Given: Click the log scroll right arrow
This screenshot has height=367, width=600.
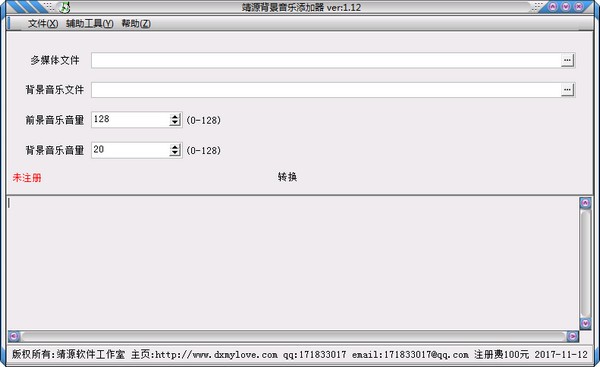Looking at the screenshot, I should (572, 336).
